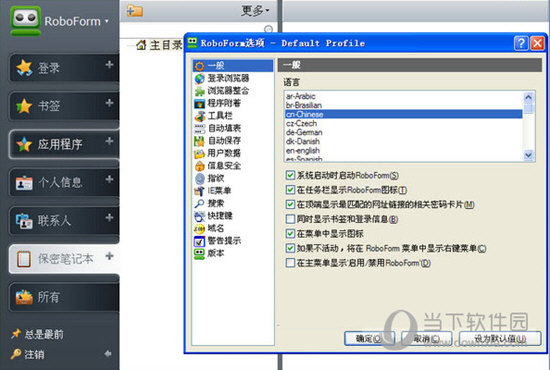Click the 取消 cancel button
550x370 pixels.
tap(427, 338)
